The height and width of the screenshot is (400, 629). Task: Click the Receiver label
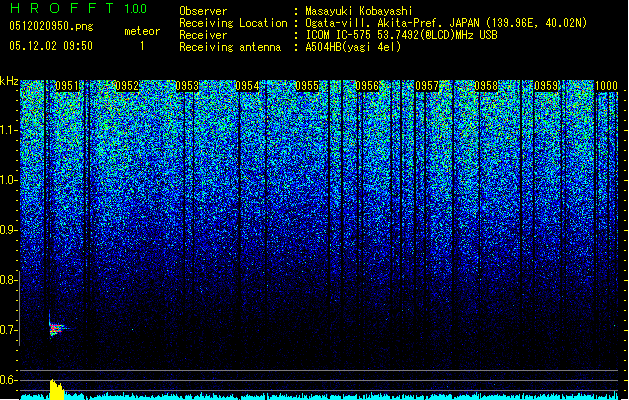(x=203, y=35)
